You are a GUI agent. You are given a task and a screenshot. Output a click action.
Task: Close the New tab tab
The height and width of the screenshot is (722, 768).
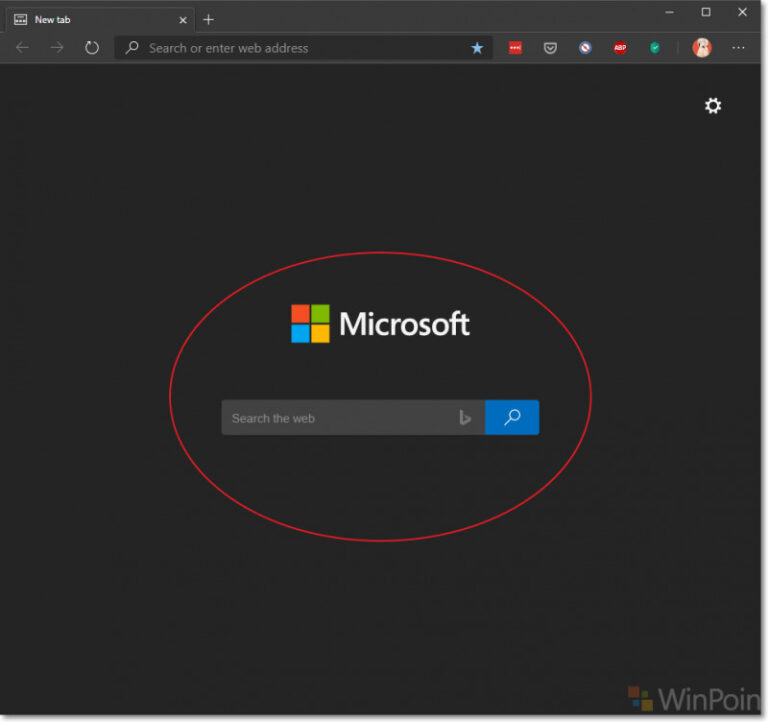pos(183,20)
